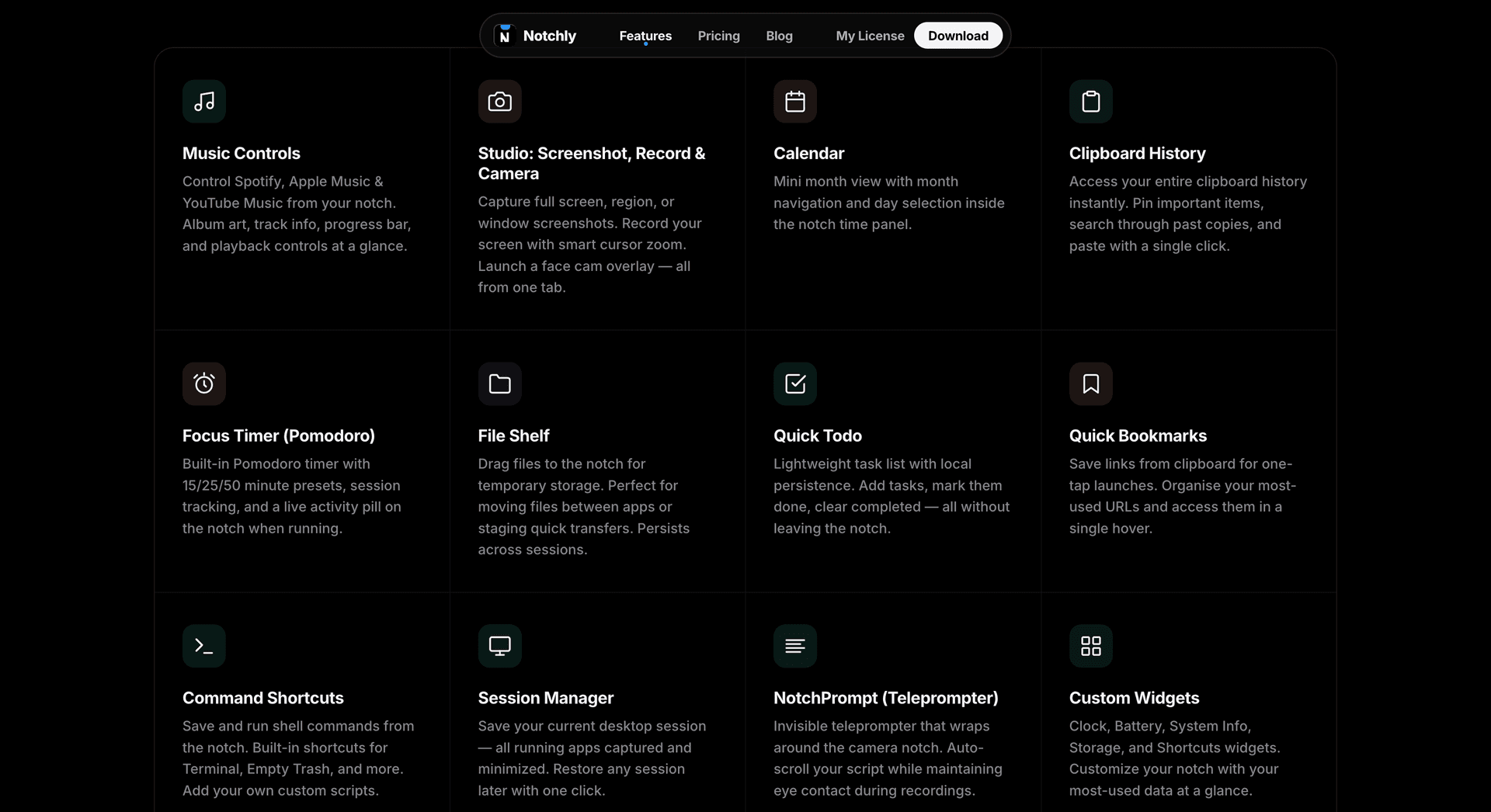Click the 'Save your current desktop session' text
This screenshot has width=1491, height=812.
592,758
